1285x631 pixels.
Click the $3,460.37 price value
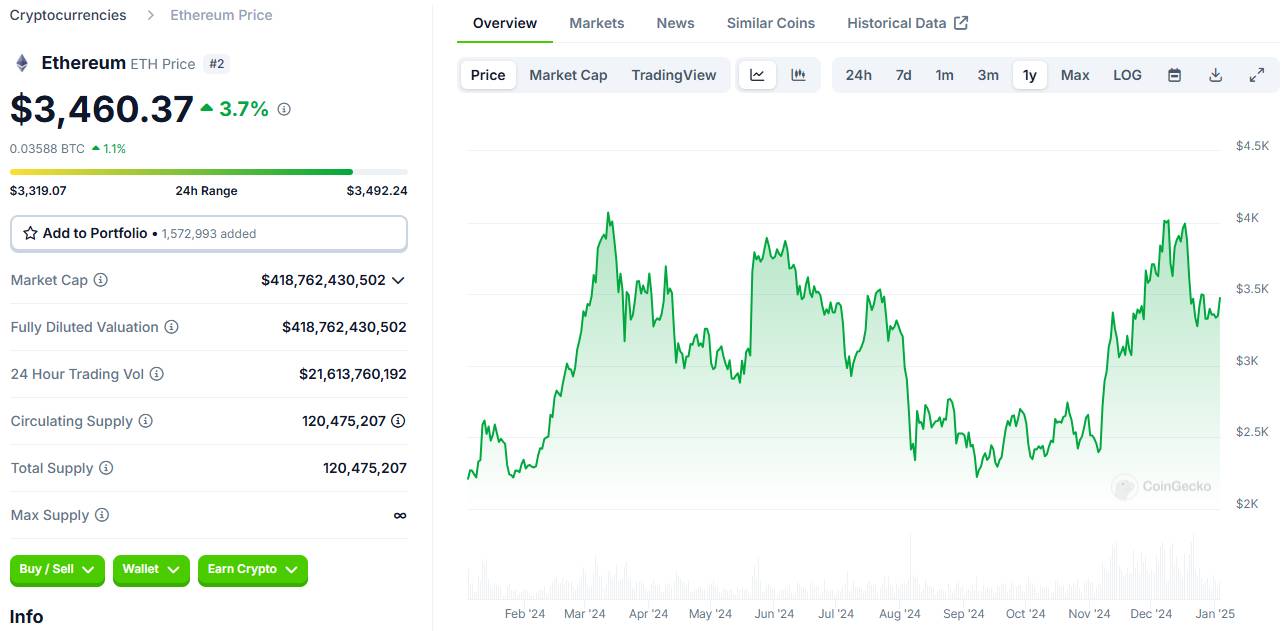coord(102,109)
